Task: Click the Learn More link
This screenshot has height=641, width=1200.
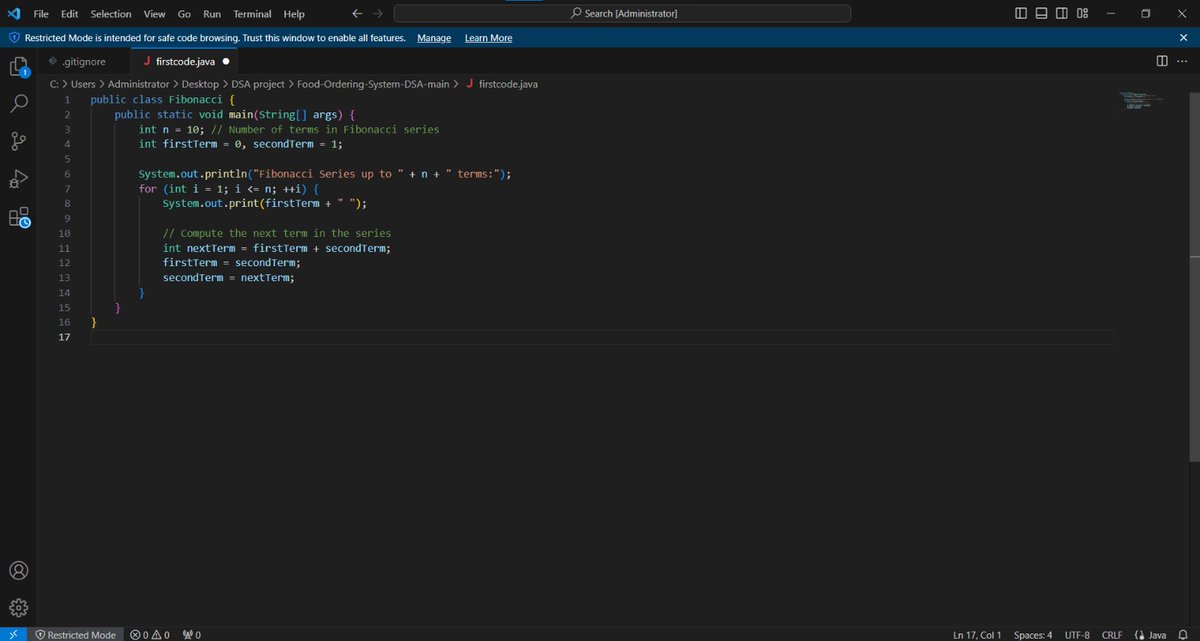Action: 488,38
